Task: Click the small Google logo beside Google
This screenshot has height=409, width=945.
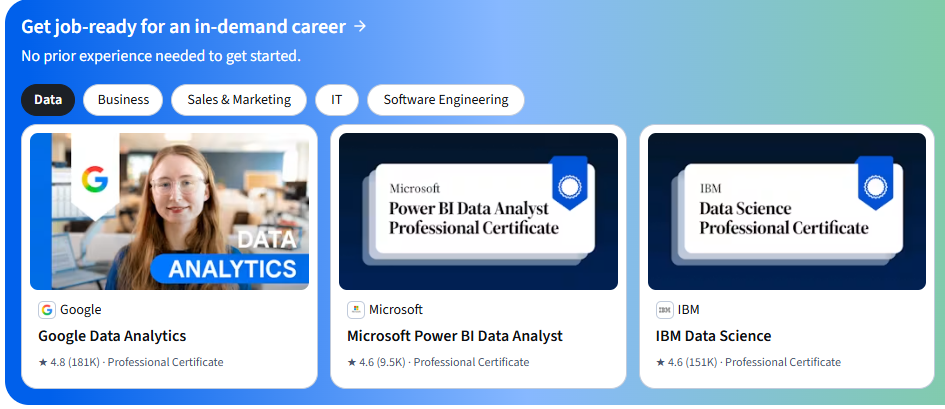Action: tap(47, 310)
